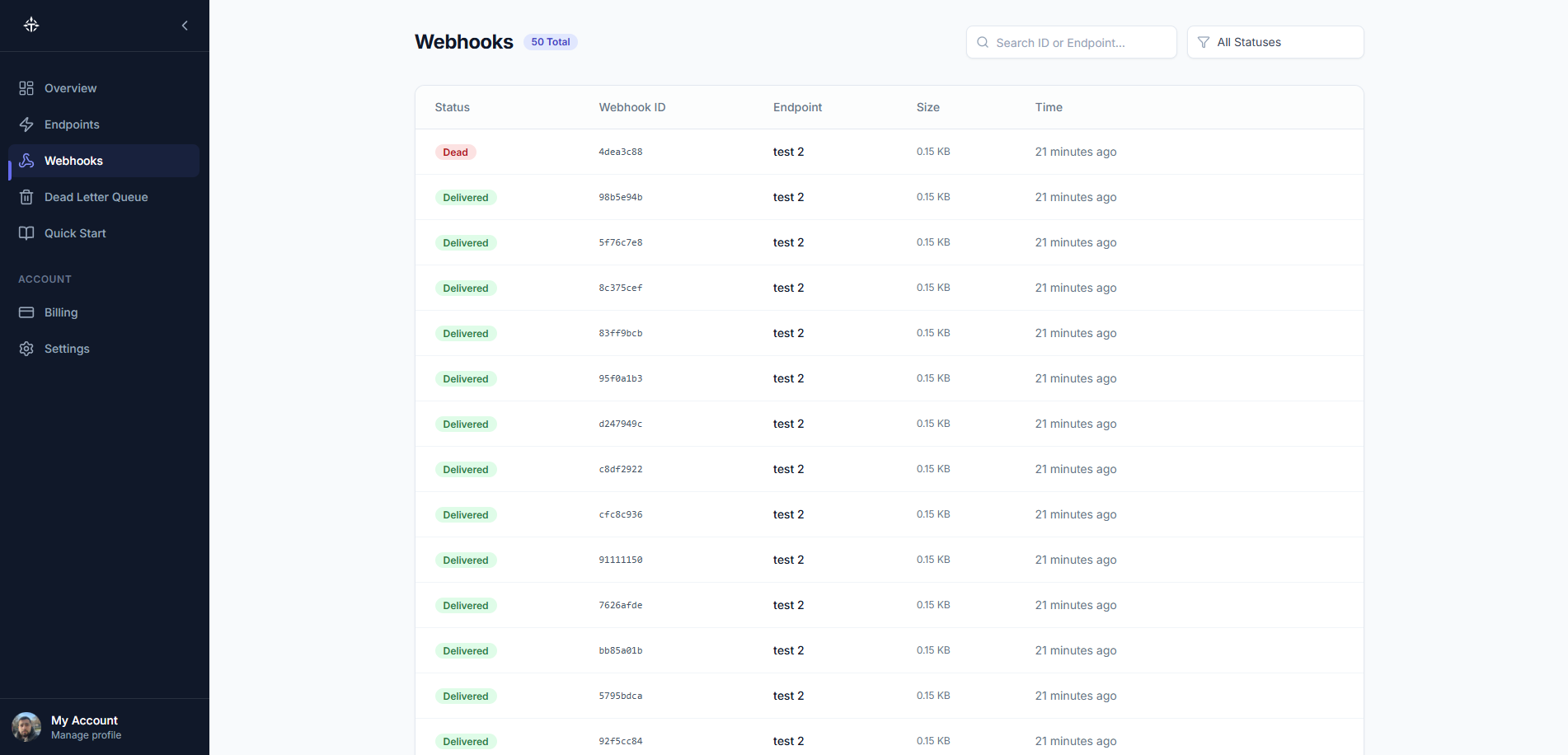This screenshot has width=1568, height=755.
Task: Click the Webhooks page heading
Action: pyautogui.click(x=464, y=42)
